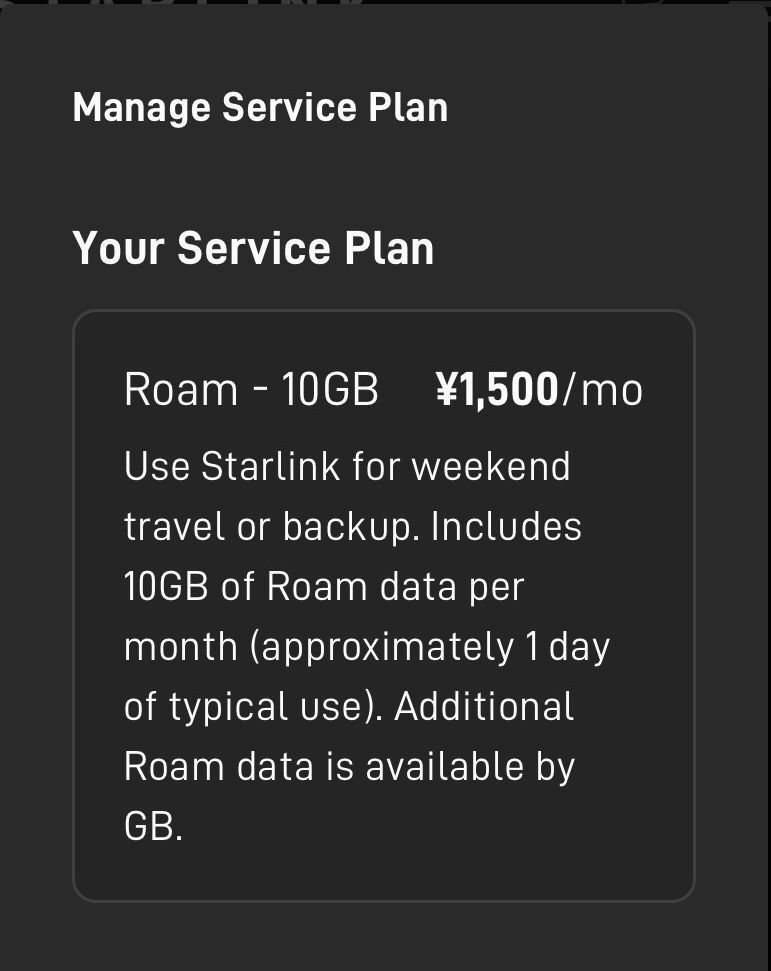
Task: Click the /mo billing period label
Action: coord(602,389)
